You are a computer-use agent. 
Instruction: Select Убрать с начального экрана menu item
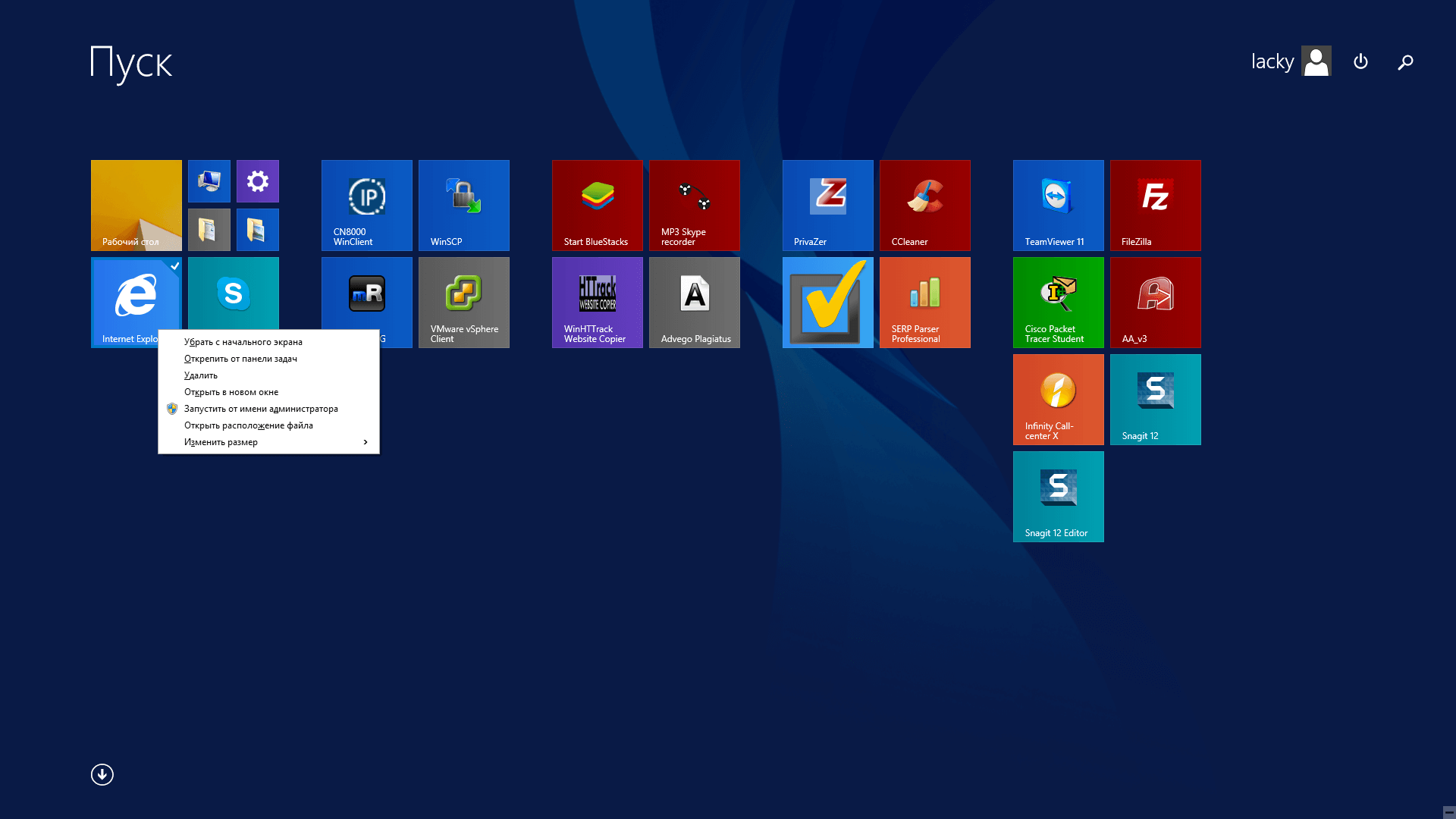(x=243, y=342)
